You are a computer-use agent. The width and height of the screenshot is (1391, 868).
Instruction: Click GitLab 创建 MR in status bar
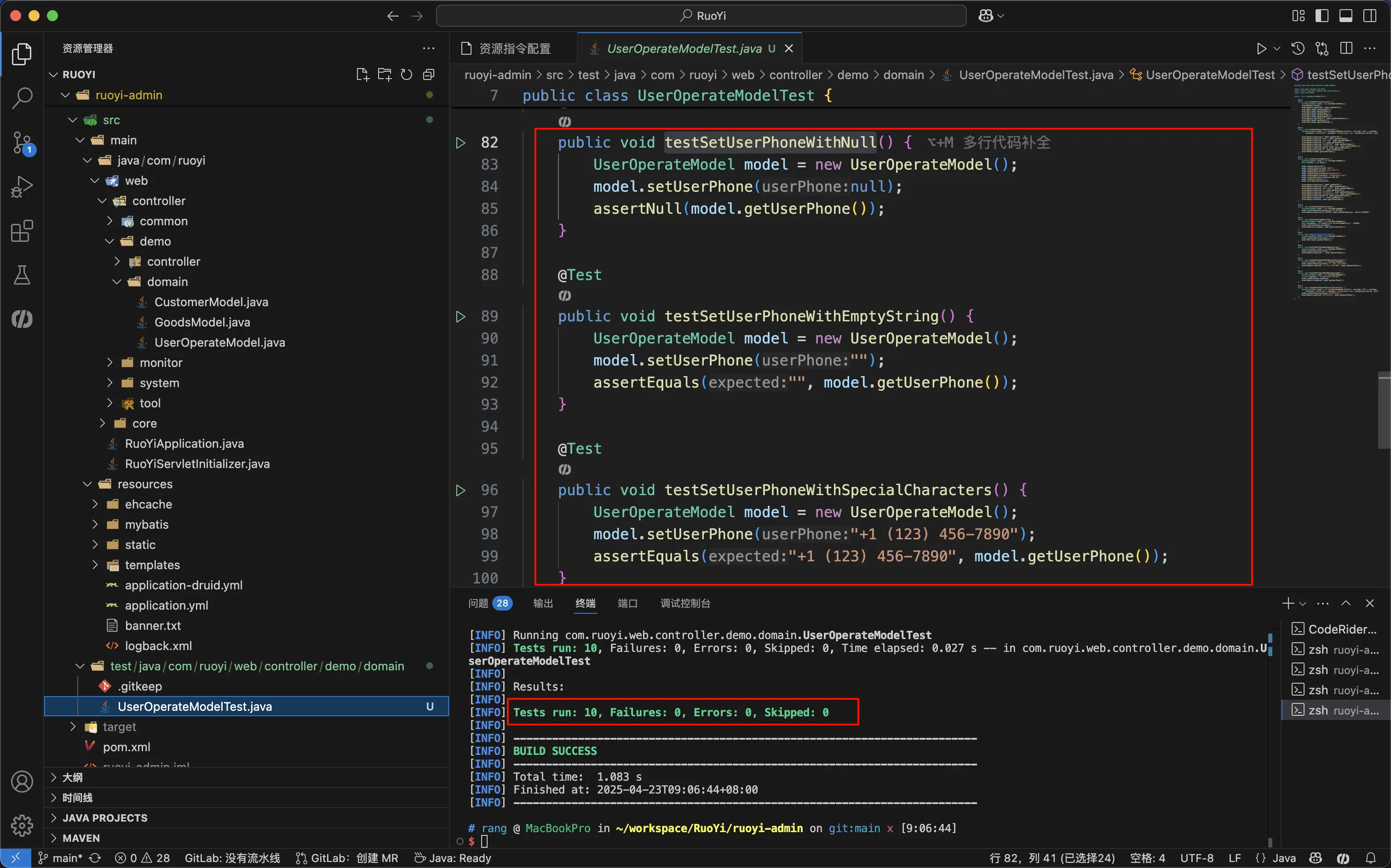[x=347, y=858]
